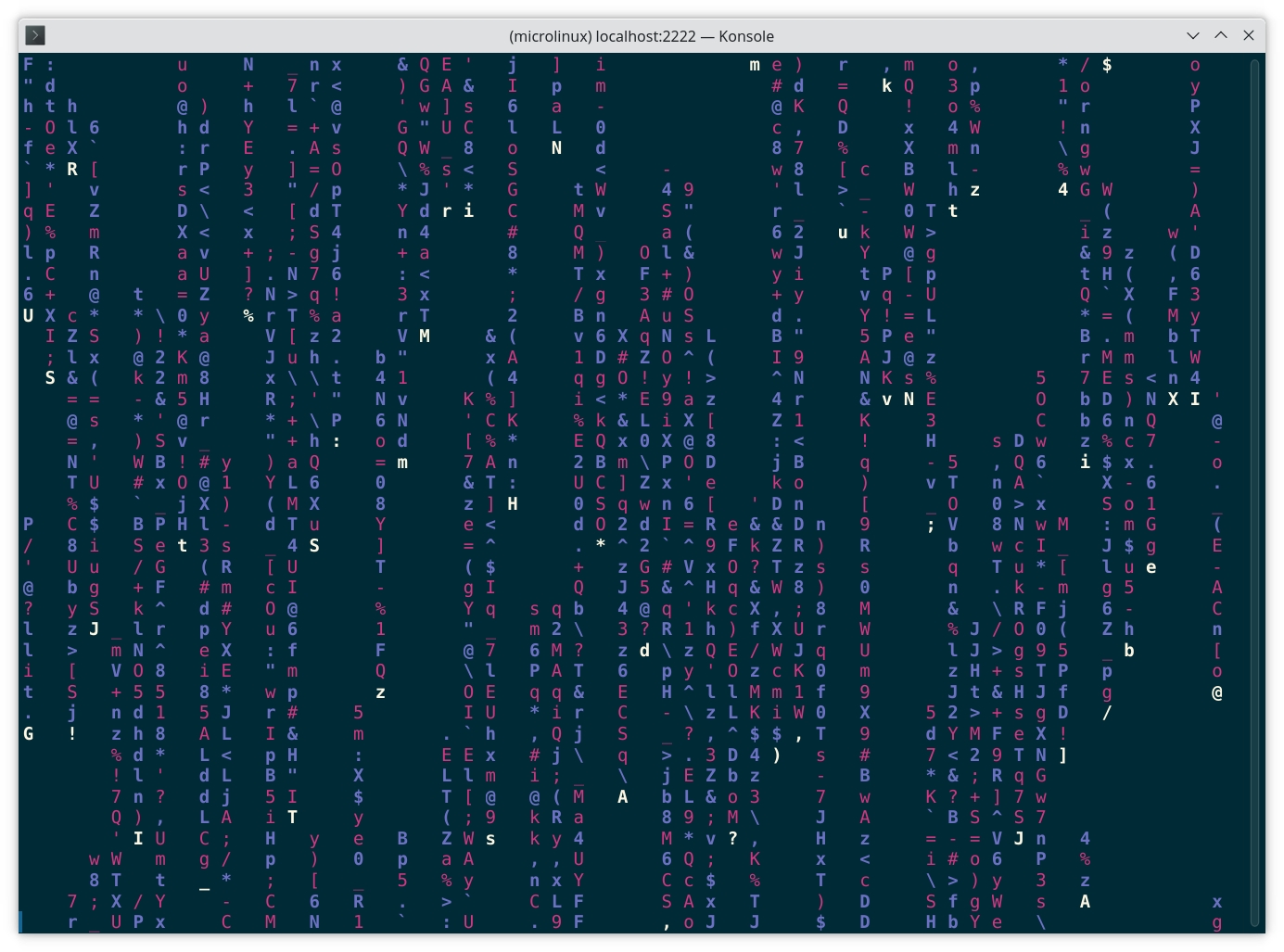Click the Konsole terminal icon in the title bar
Image resolution: width=1284 pixels, height=952 pixels.
pos(35,35)
